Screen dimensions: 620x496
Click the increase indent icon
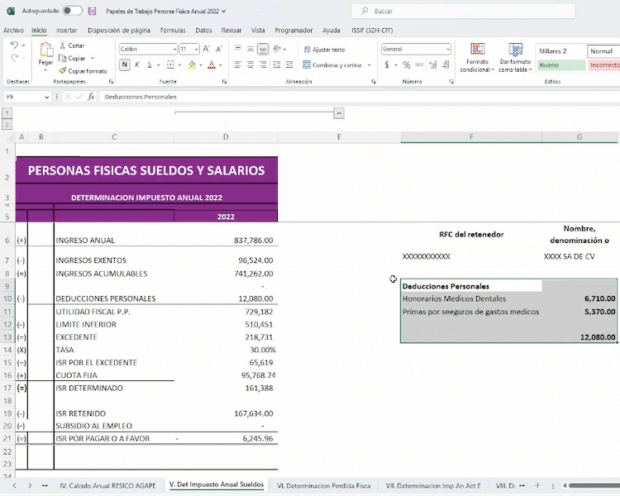point(289,64)
